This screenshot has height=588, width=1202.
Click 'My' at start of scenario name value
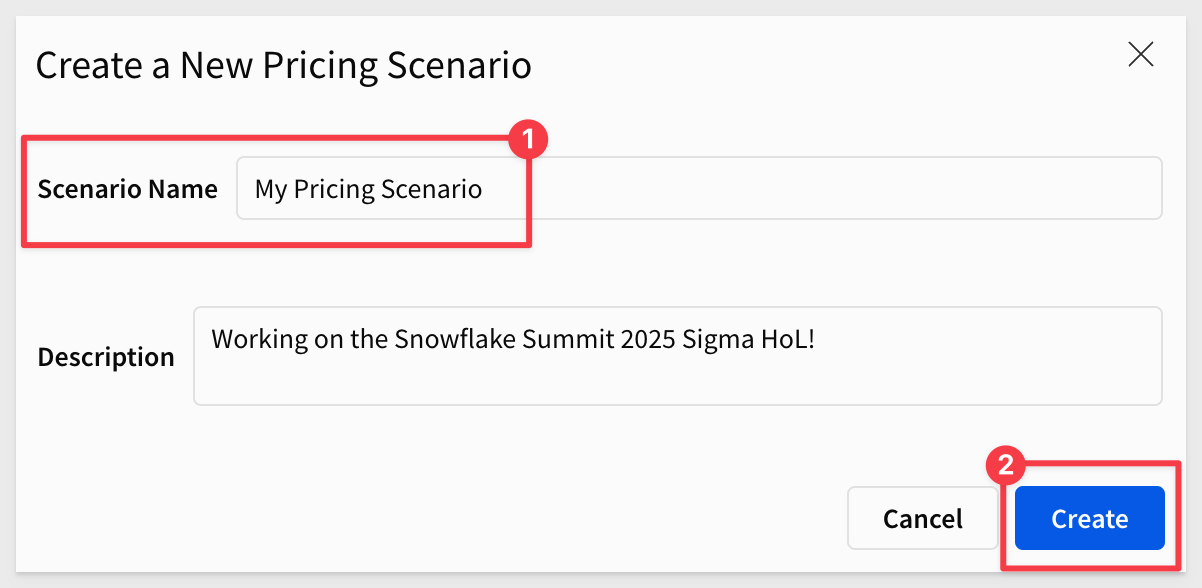[x=271, y=189]
